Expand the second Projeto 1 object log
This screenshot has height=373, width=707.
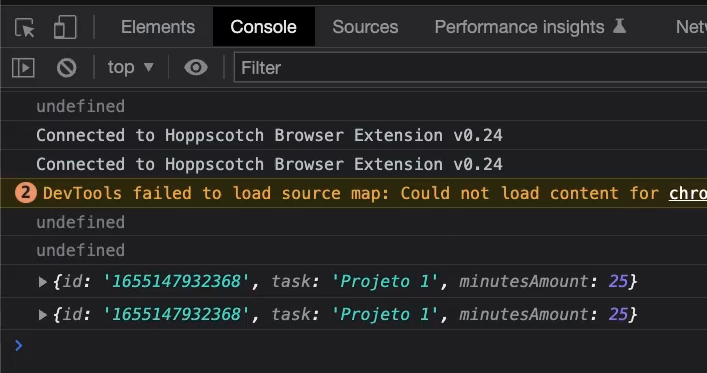click(42, 314)
